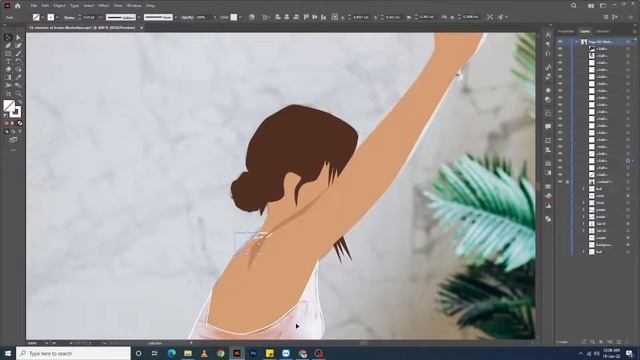Expand the Desk layer arrow
Viewport: 640px width, 360px height.
tap(583, 203)
